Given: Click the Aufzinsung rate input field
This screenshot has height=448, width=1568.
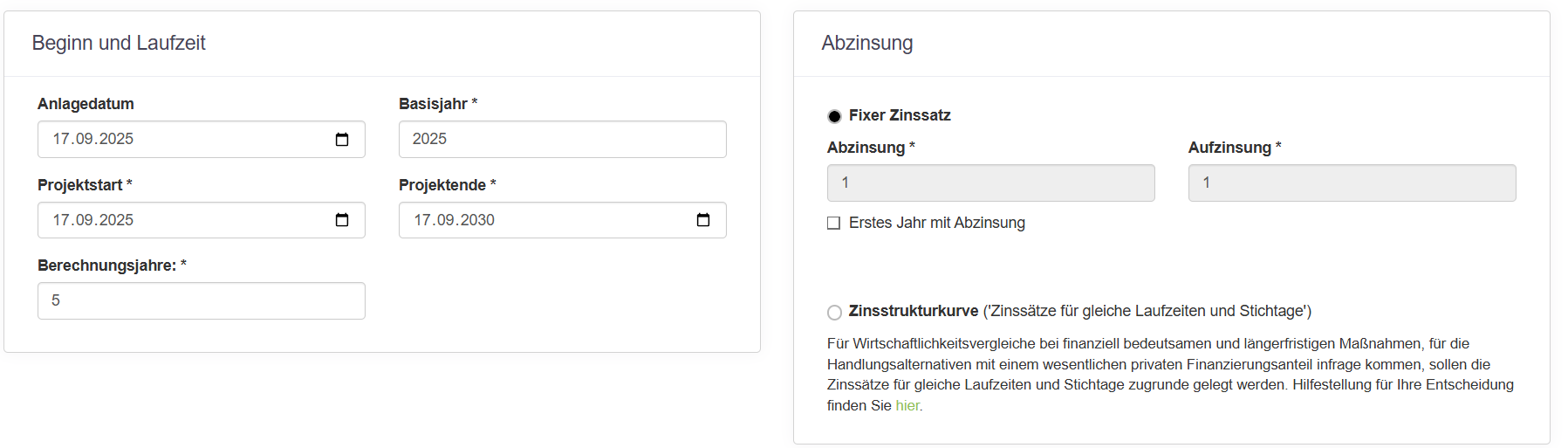Looking at the screenshot, I should point(1352,183).
